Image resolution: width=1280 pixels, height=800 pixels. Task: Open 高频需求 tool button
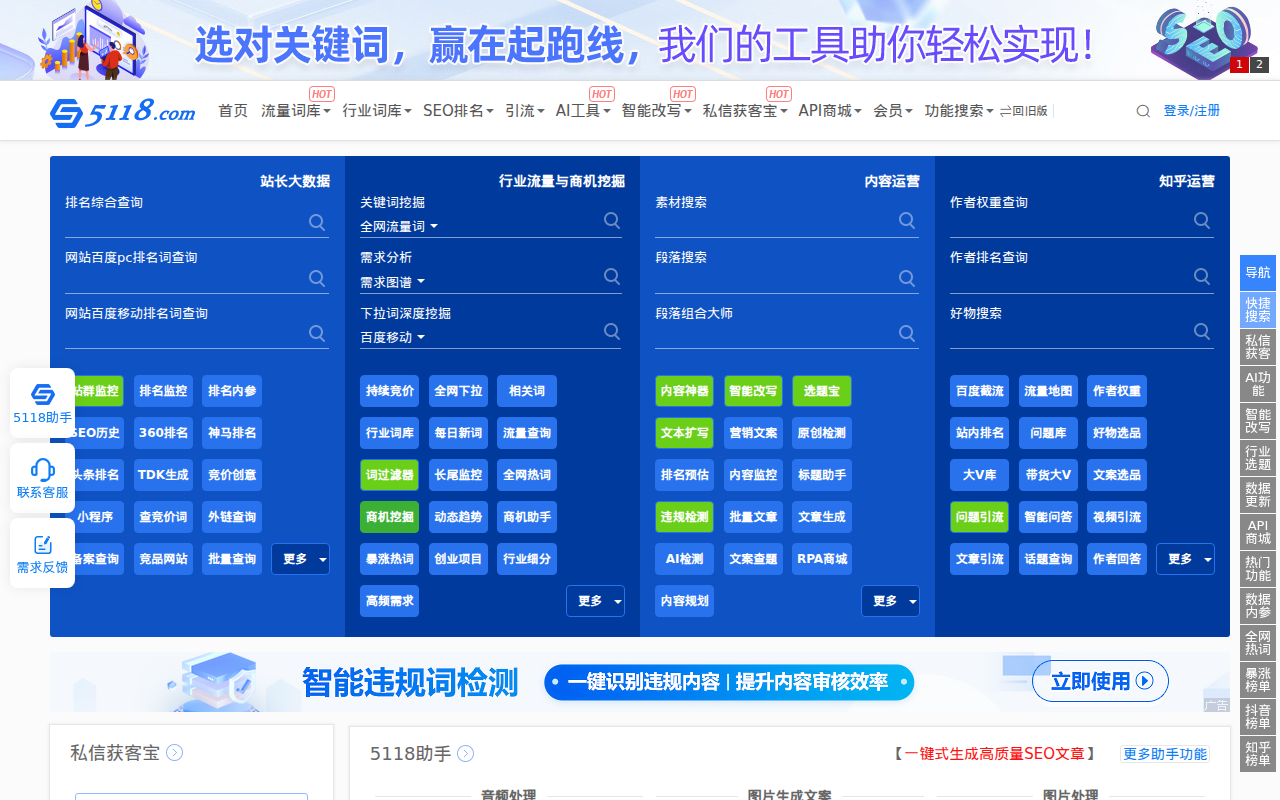tap(389, 601)
